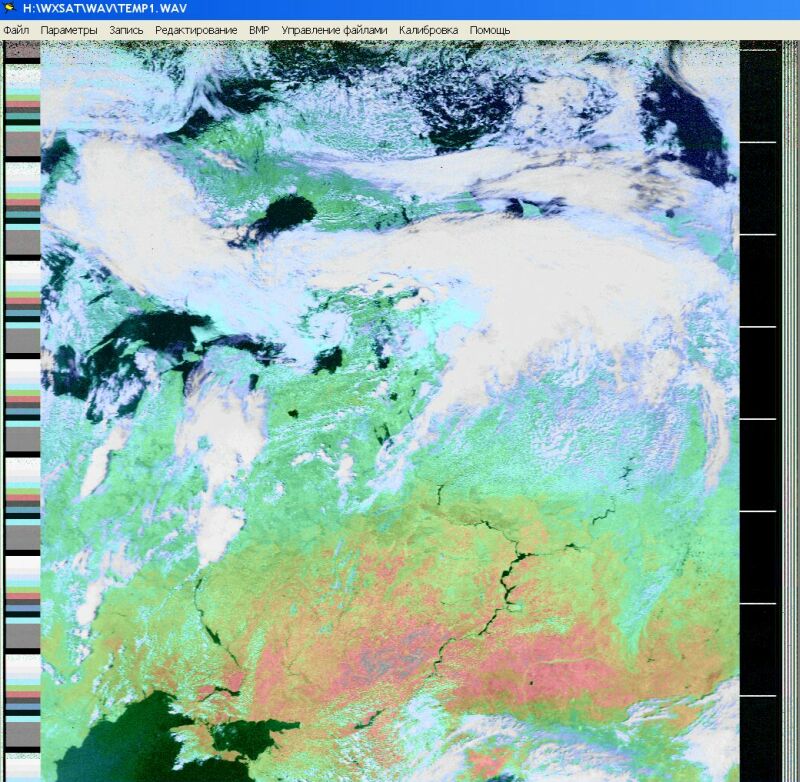Open the BMP menu
Image resolution: width=800 pixels, height=782 pixels.
[x=259, y=30]
